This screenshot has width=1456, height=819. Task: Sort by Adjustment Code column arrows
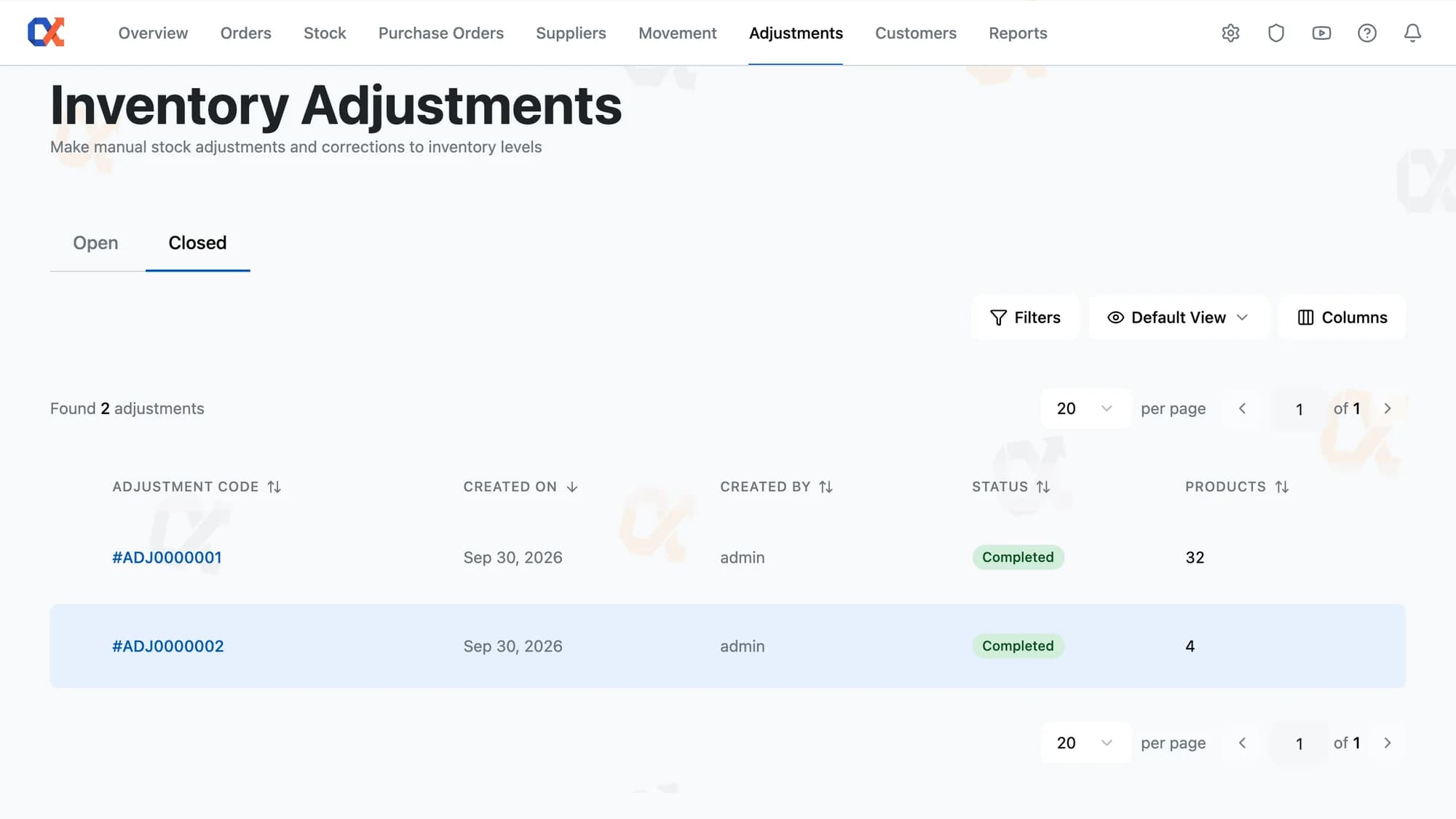point(274,486)
